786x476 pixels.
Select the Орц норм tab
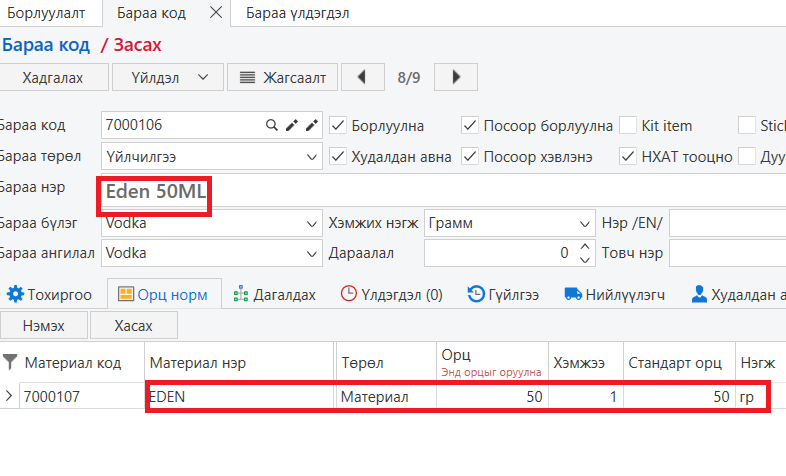pos(164,294)
